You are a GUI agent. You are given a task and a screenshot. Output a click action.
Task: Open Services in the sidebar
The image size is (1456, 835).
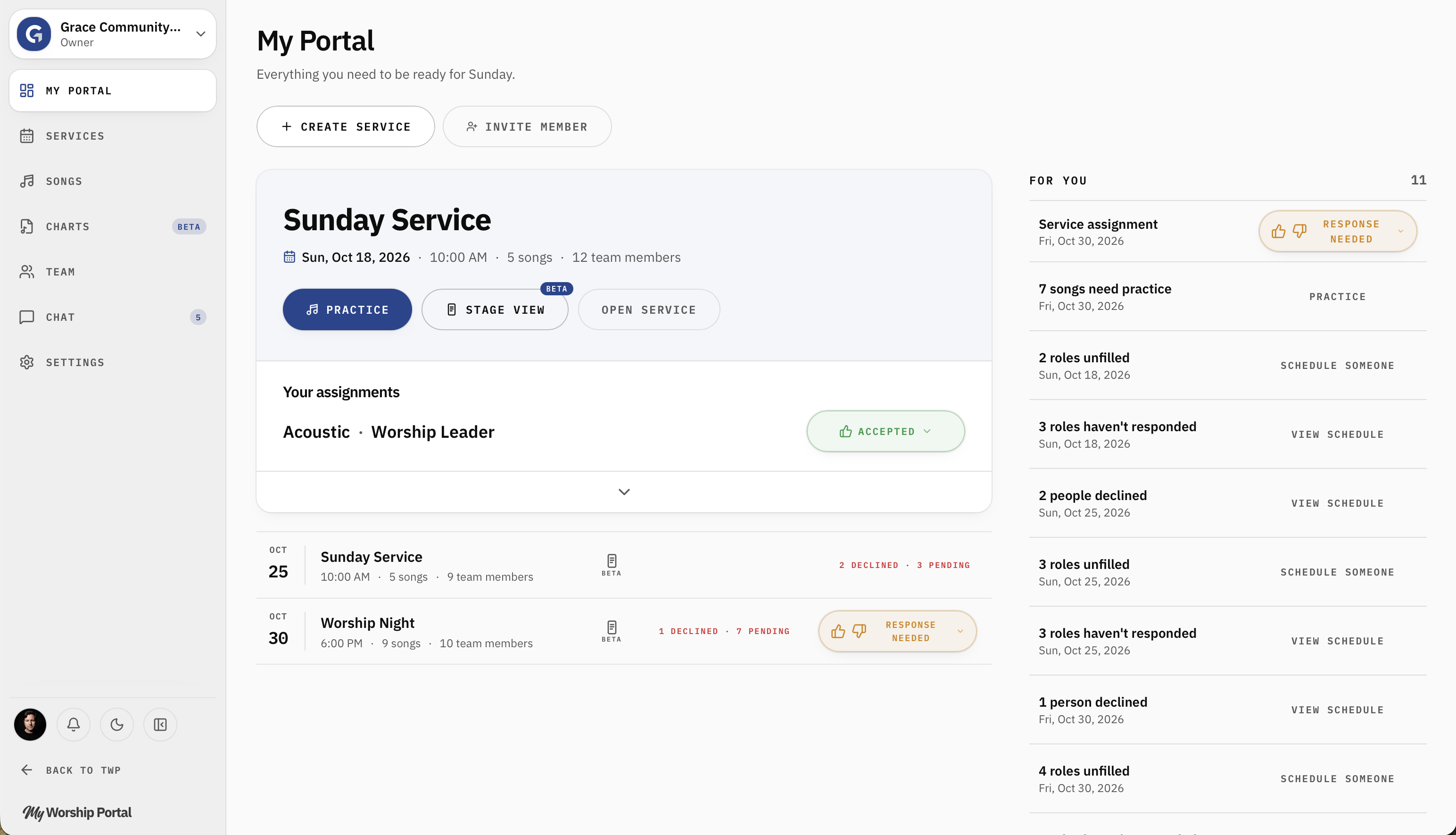[113, 136]
